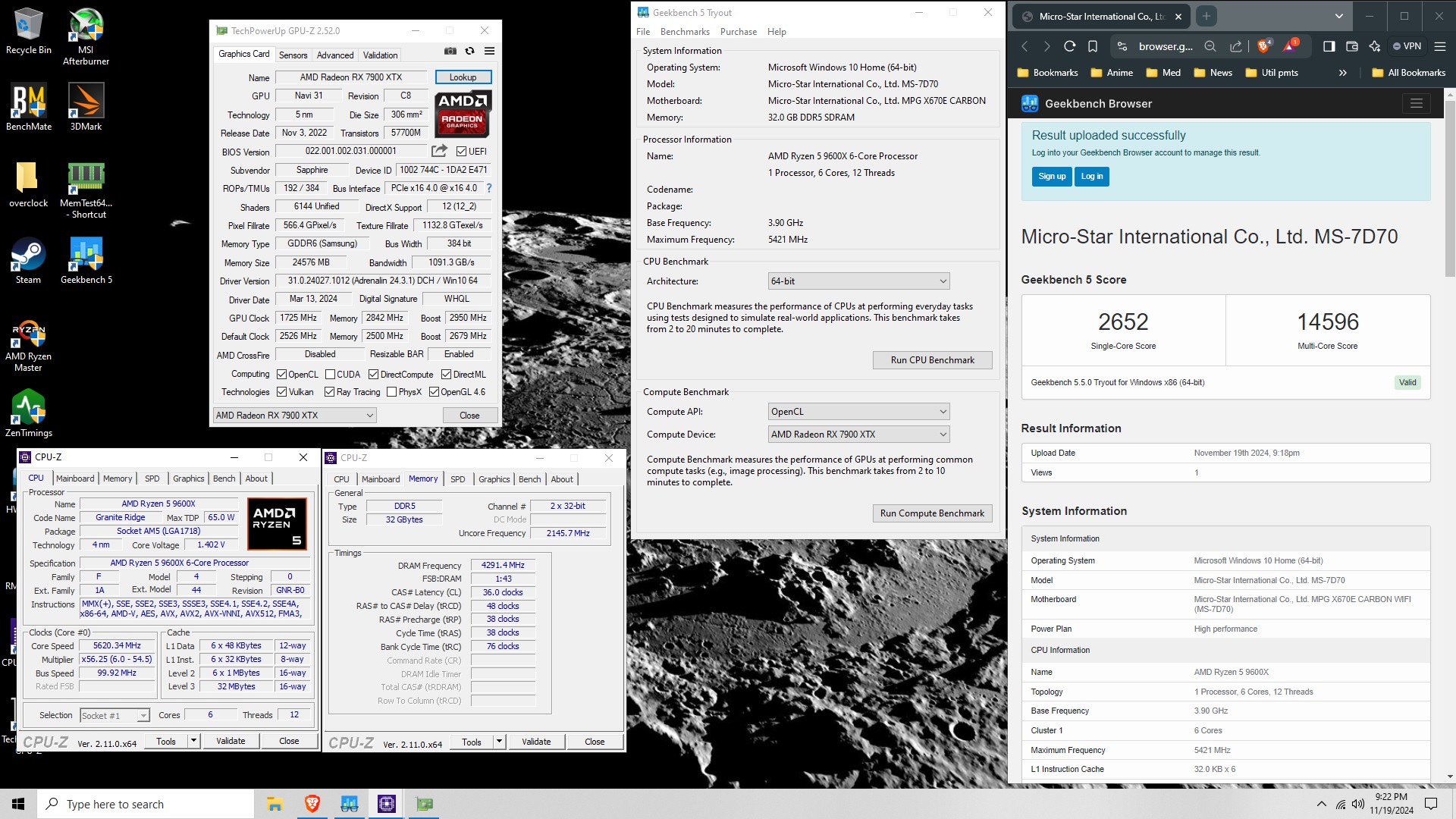Open the Mainboard tab in left CPU-Z window
The height and width of the screenshot is (819, 1456).
[x=75, y=479]
